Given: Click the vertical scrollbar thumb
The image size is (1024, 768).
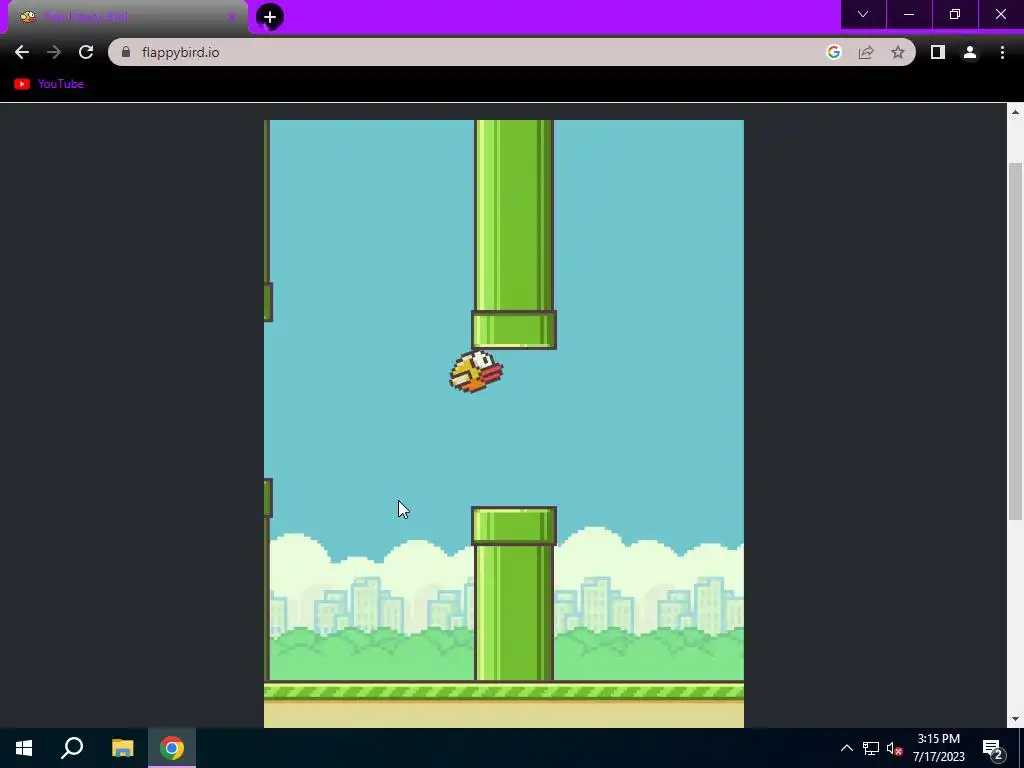Looking at the screenshot, I should [1015, 342].
